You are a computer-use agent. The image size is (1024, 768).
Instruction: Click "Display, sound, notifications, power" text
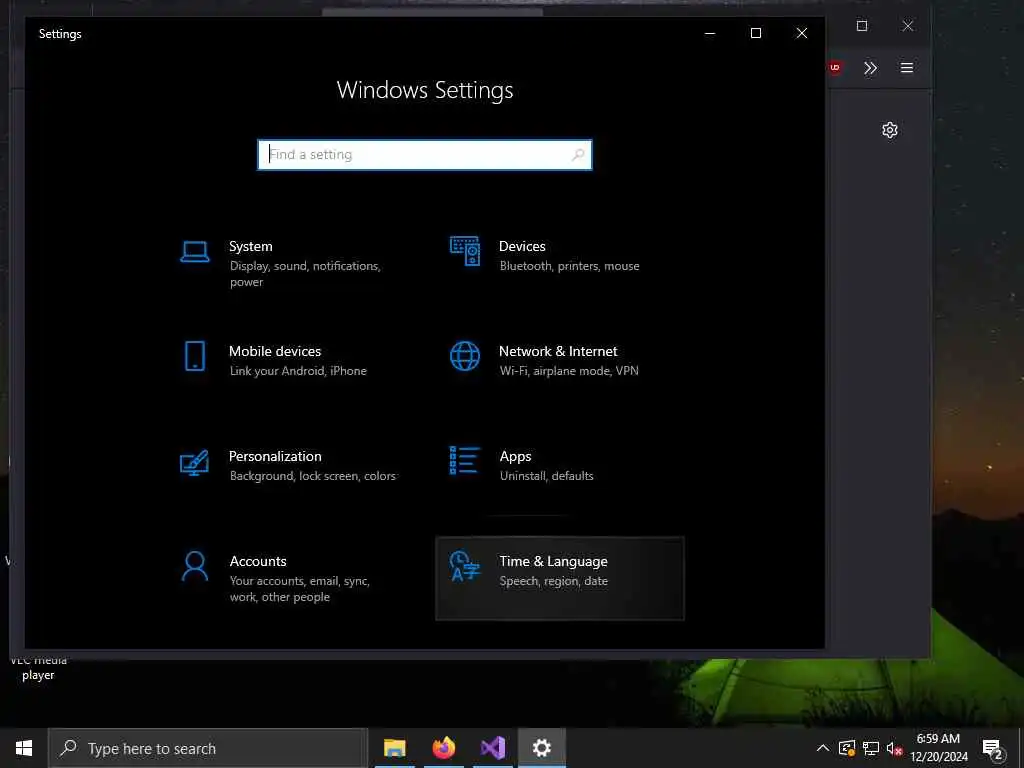tap(305, 274)
